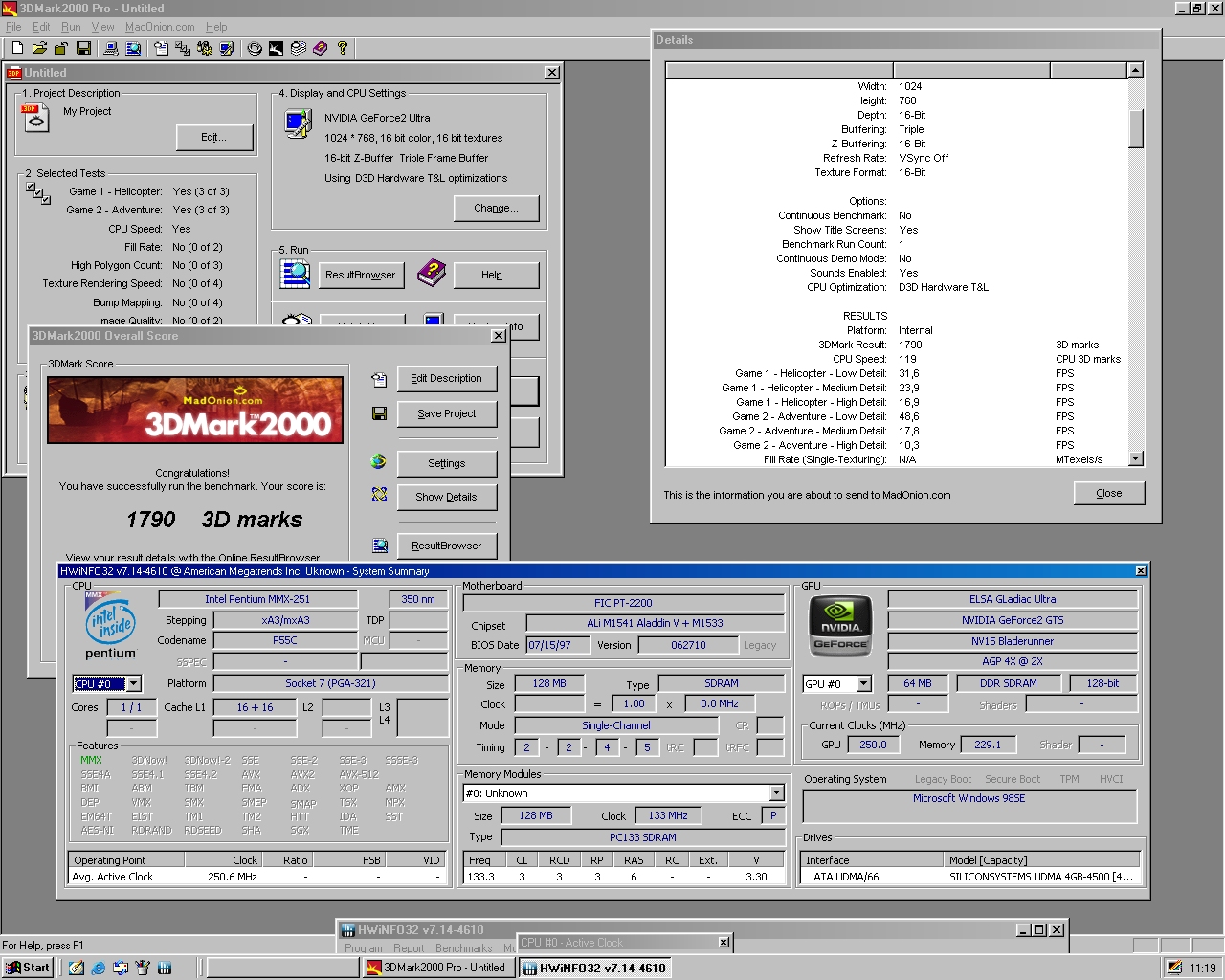Click the computer system info toolbar icon
Image resolution: width=1225 pixels, height=980 pixels.
111,48
